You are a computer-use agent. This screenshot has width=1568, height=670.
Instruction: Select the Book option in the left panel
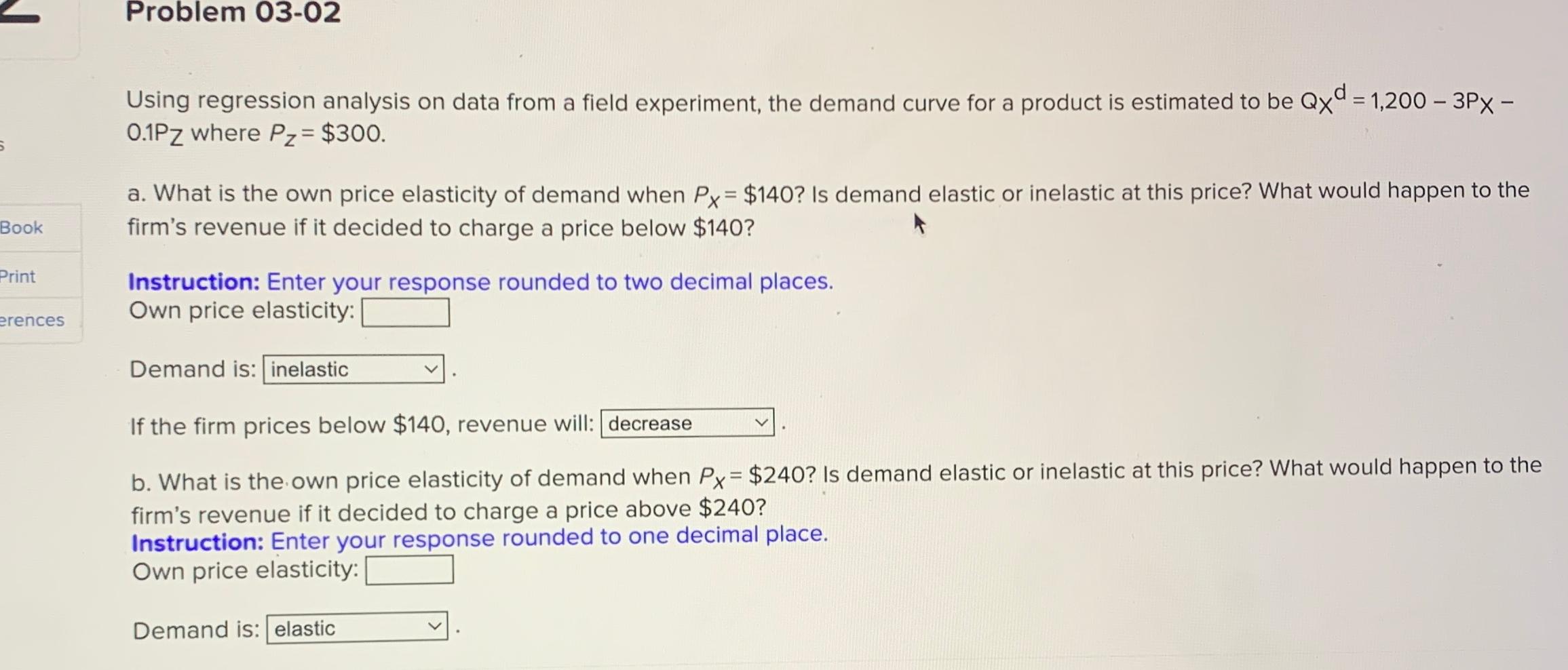point(22,227)
